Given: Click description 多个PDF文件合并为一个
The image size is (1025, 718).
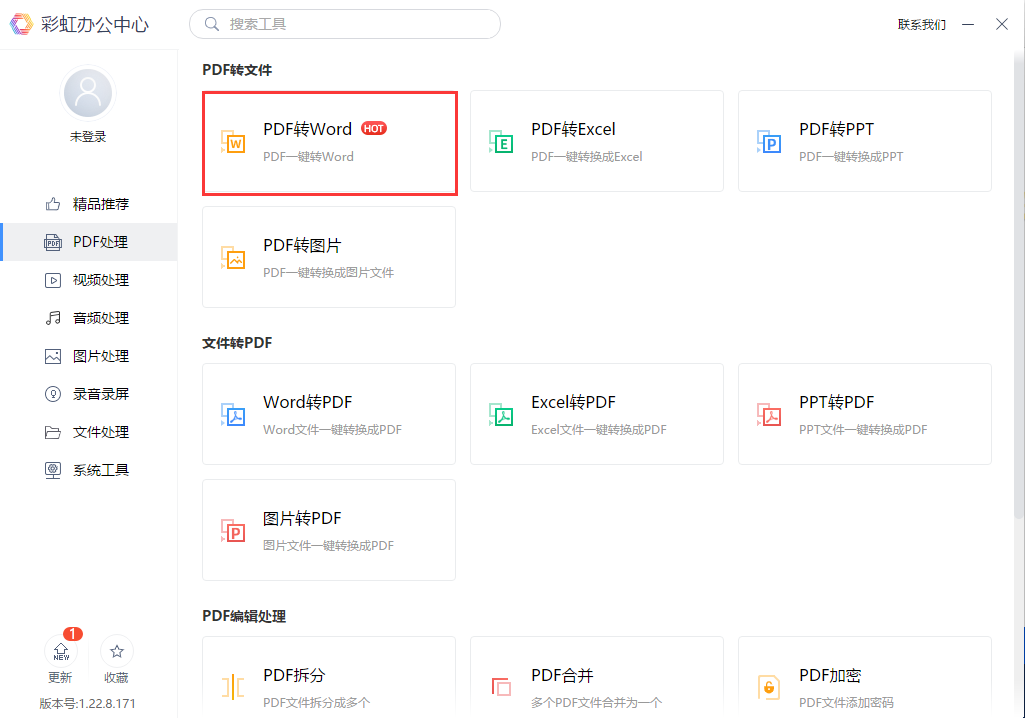Looking at the screenshot, I should point(596,703).
